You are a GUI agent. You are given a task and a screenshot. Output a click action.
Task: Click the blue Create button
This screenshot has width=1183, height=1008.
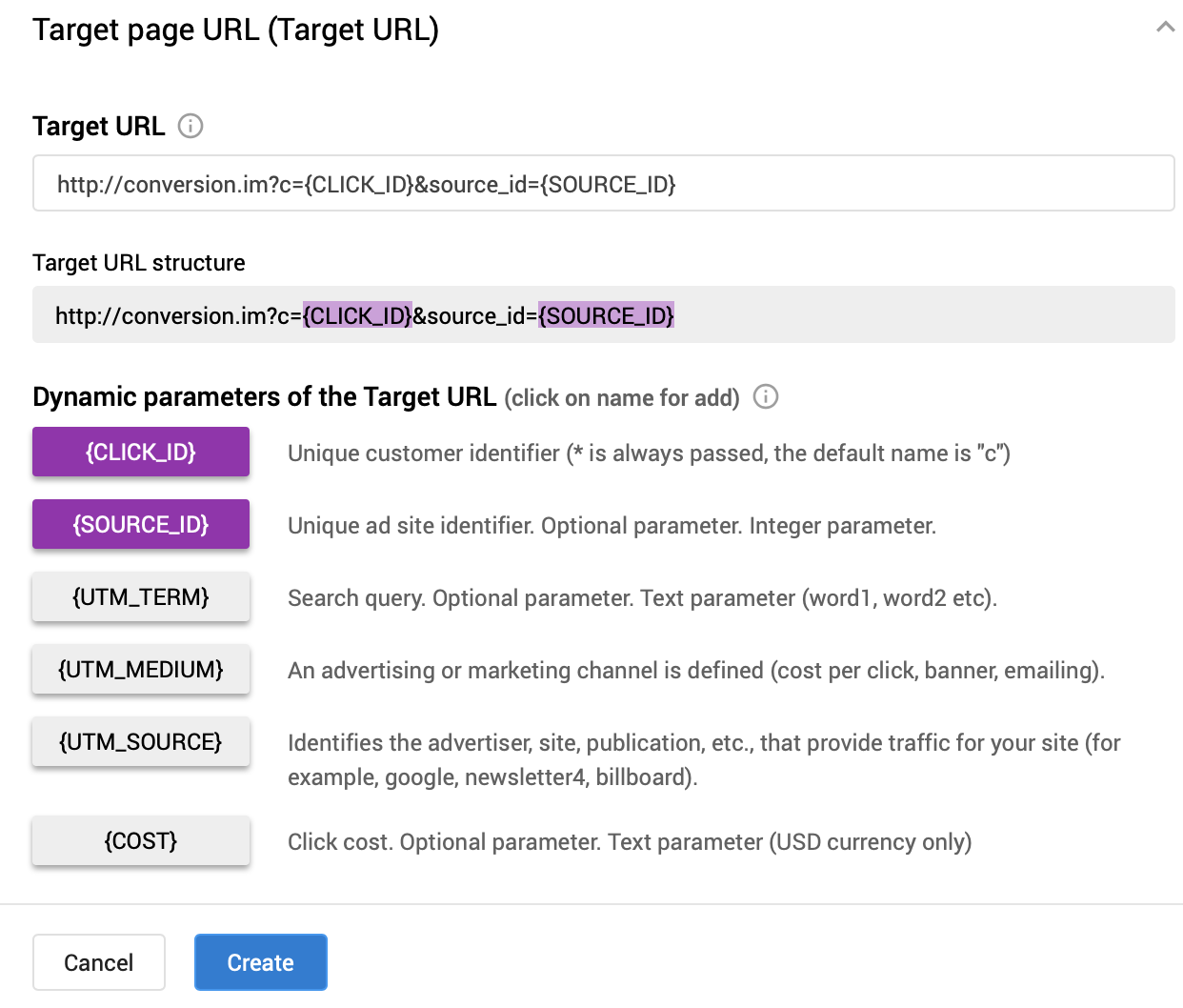pyautogui.click(x=261, y=962)
